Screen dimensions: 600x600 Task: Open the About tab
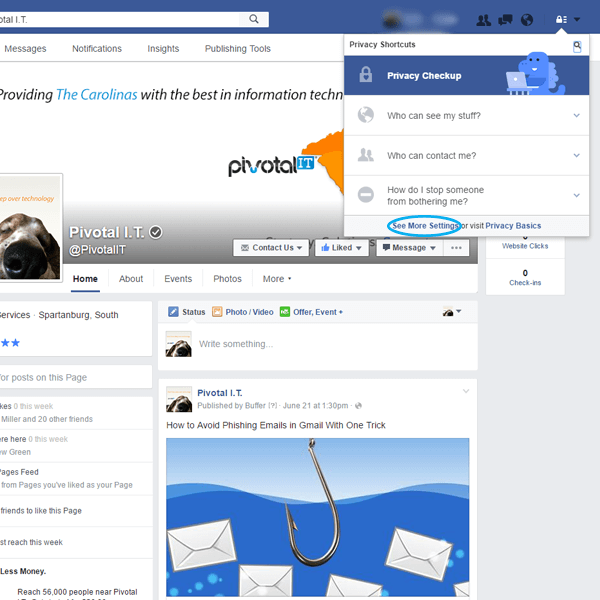point(131,279)
